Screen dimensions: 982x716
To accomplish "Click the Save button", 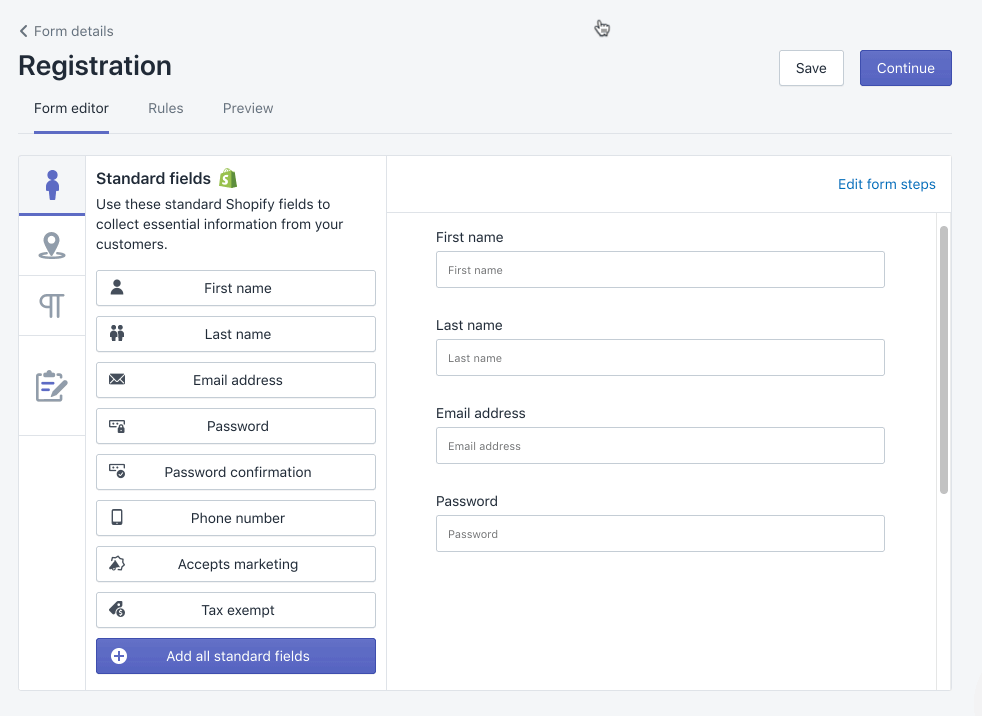I will tap(810, 68).
